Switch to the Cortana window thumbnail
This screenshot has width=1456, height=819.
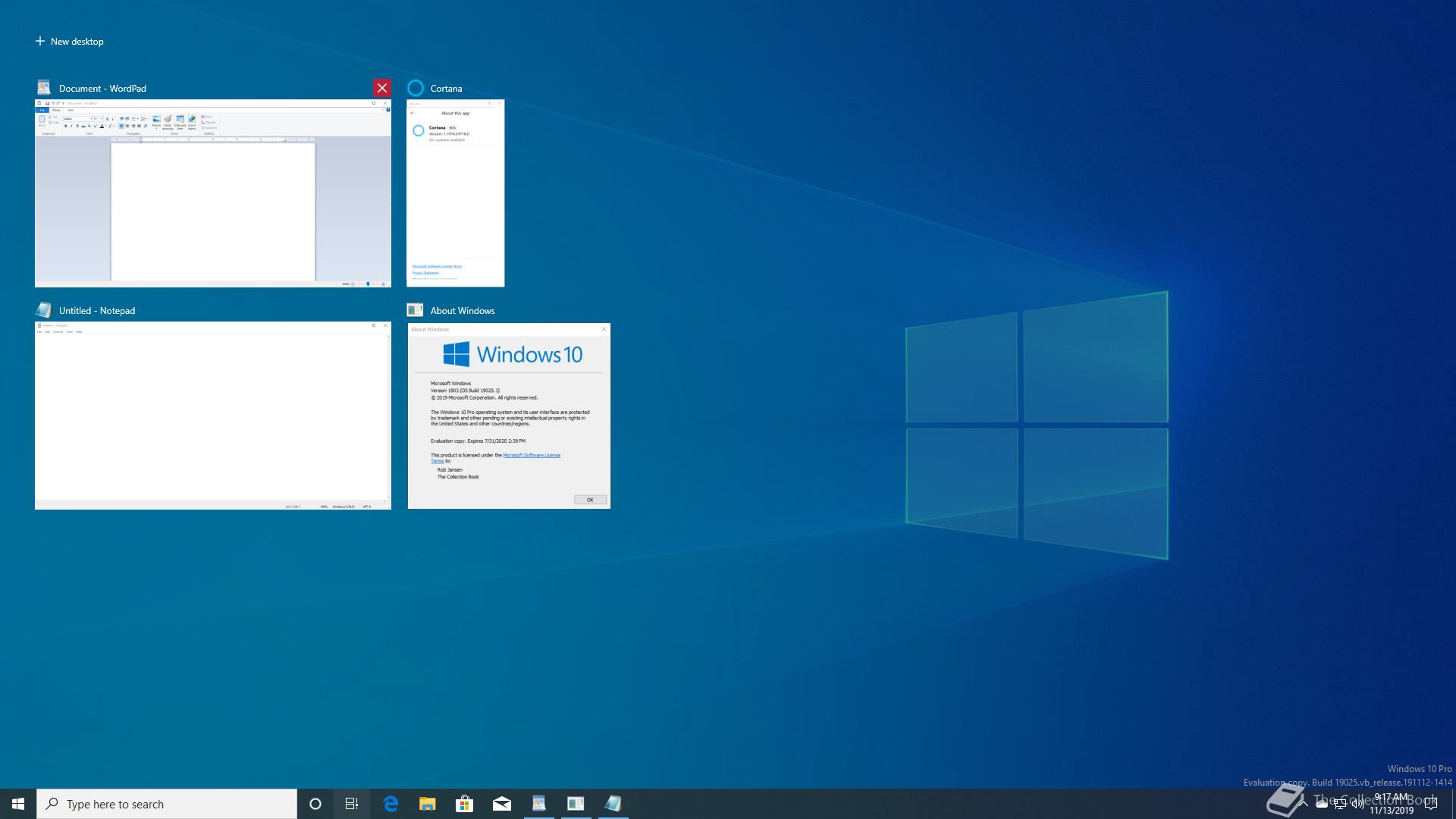455,193
